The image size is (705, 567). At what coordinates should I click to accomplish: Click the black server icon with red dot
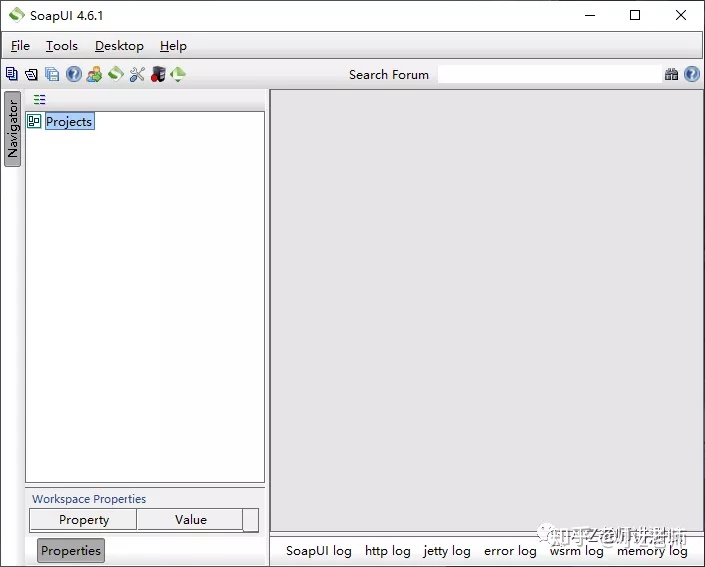158,74
